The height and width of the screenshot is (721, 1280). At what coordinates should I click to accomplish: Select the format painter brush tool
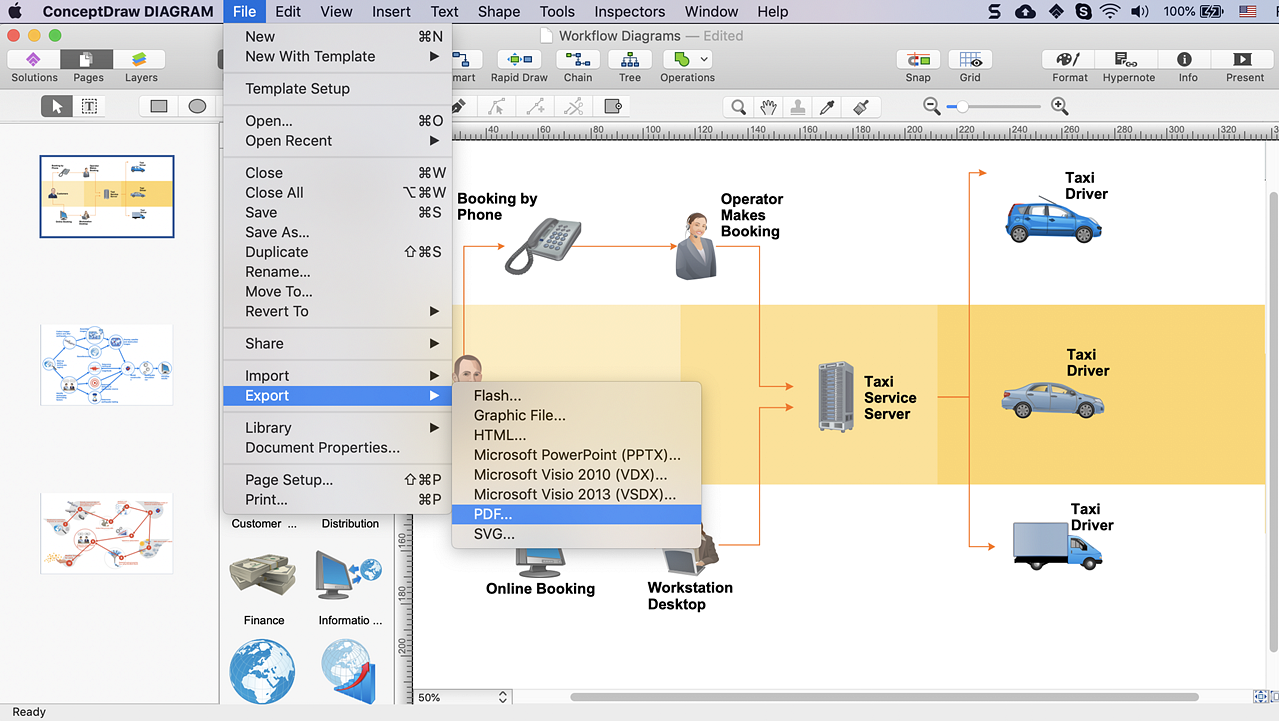tap(859, 107)
